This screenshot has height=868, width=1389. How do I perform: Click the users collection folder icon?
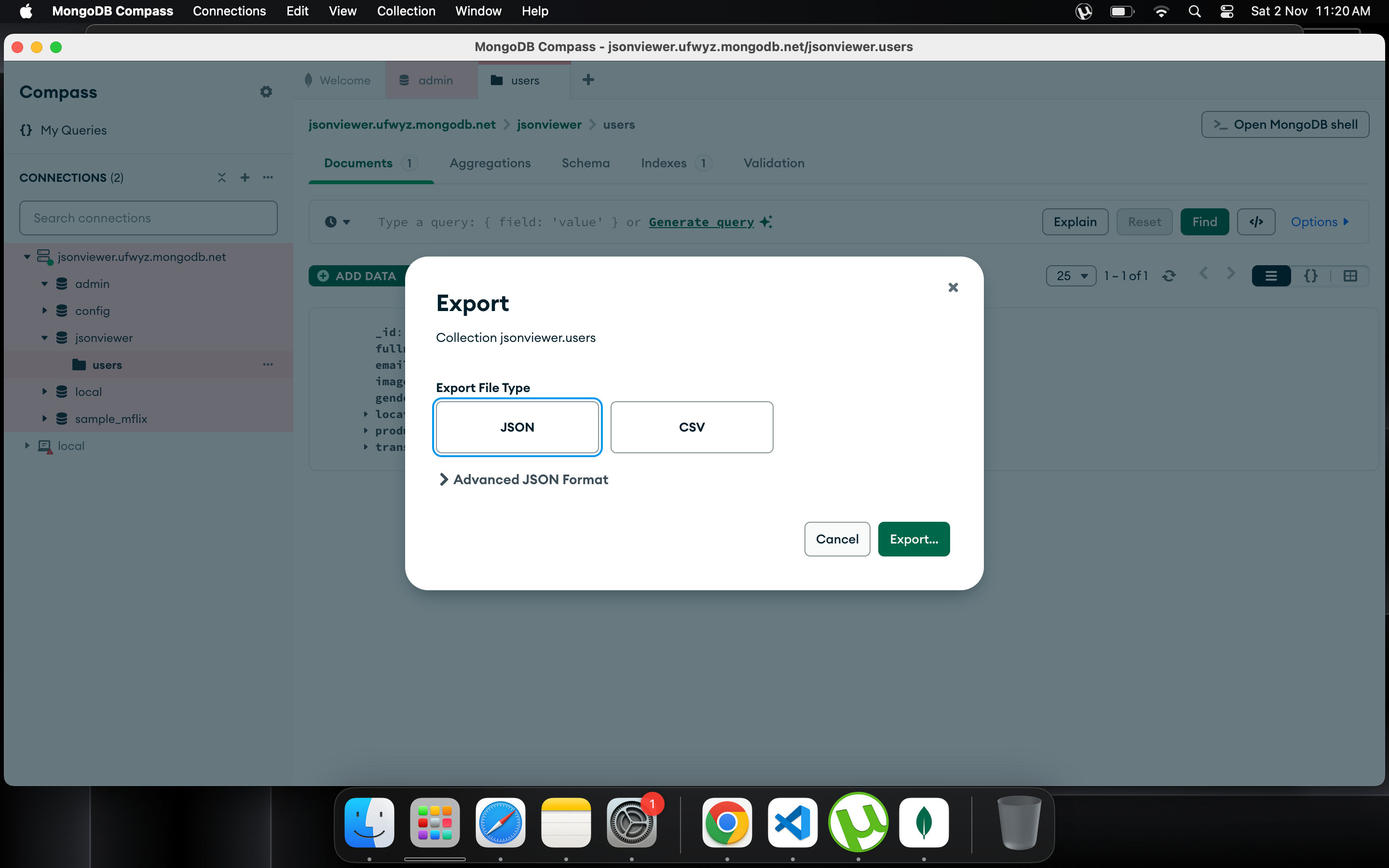click(79, 365)
